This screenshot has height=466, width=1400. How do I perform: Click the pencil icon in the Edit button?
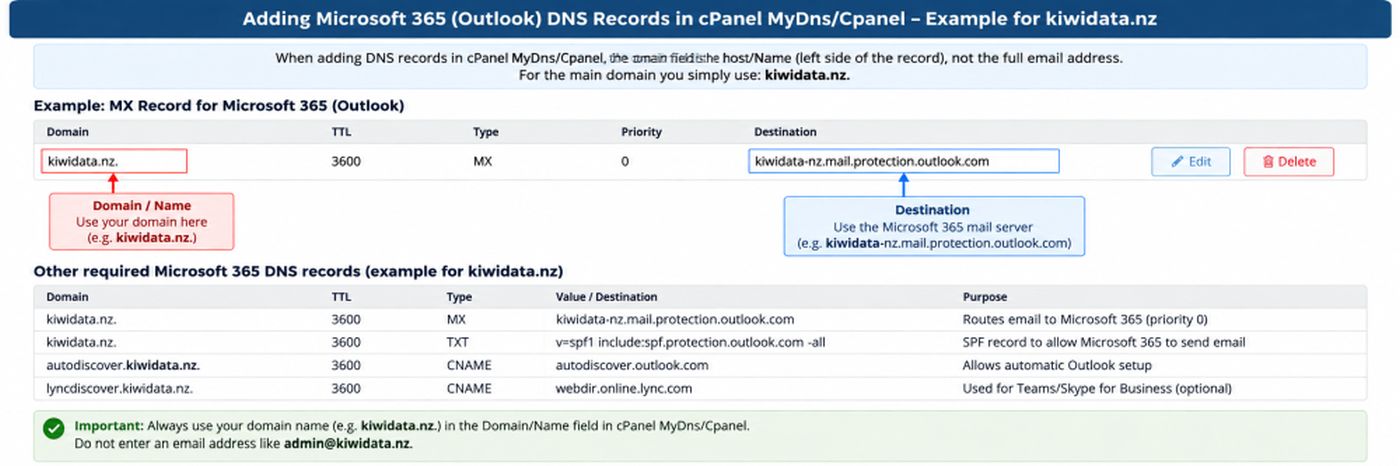1177,162
